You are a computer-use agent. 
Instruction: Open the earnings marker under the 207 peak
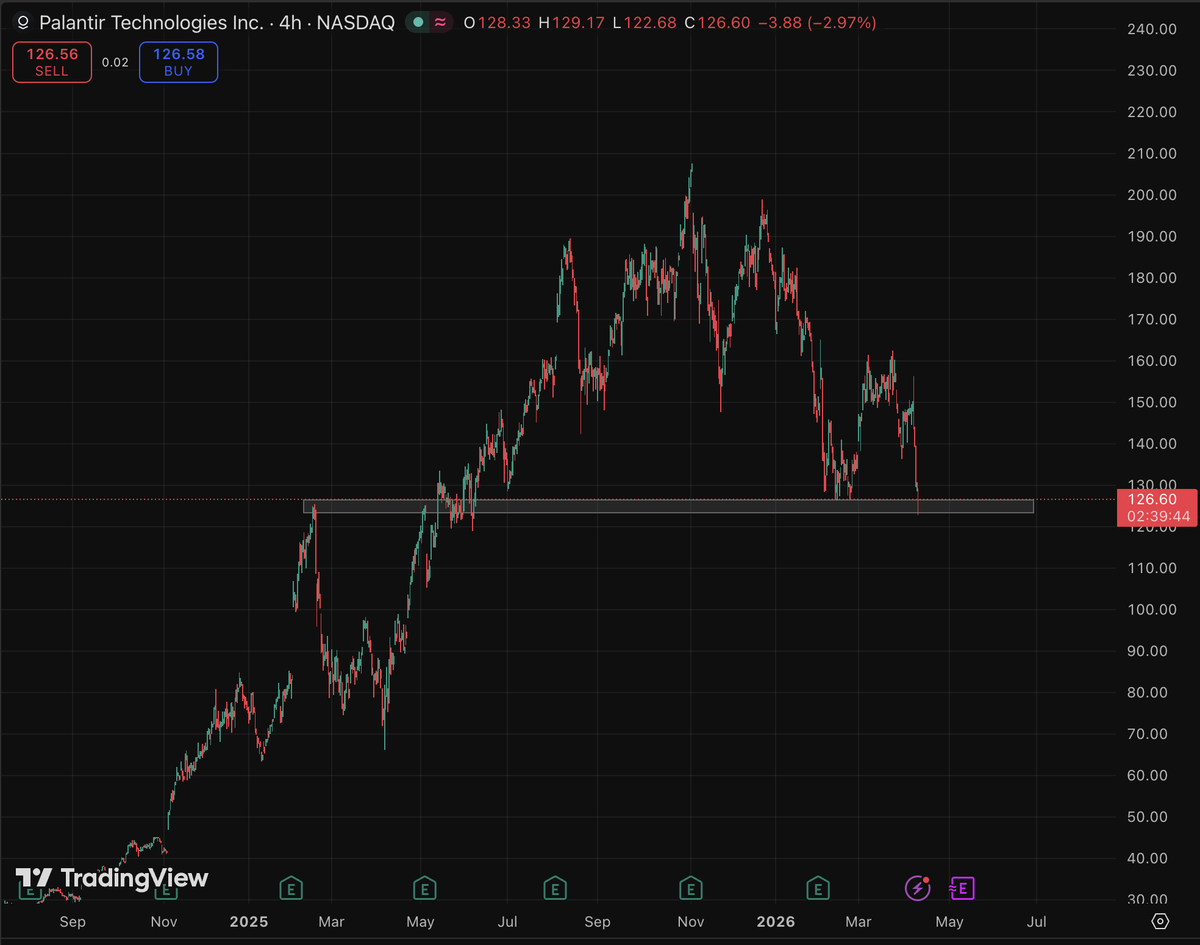[690, 887]
